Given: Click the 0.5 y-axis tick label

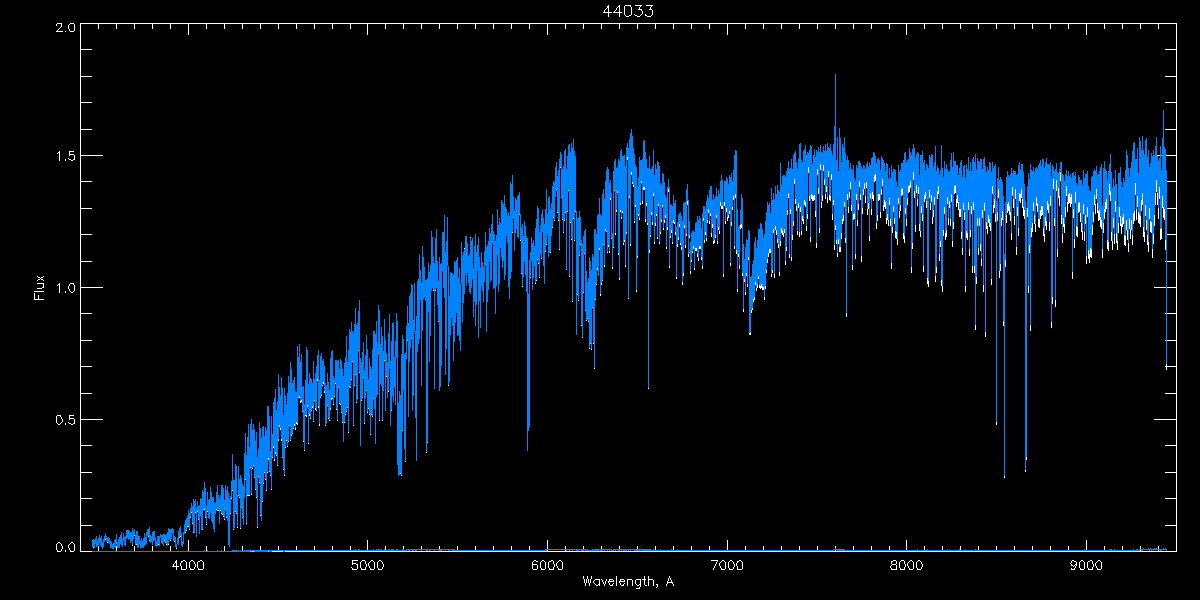Looking at the screenshot, I should pos(64,419).
